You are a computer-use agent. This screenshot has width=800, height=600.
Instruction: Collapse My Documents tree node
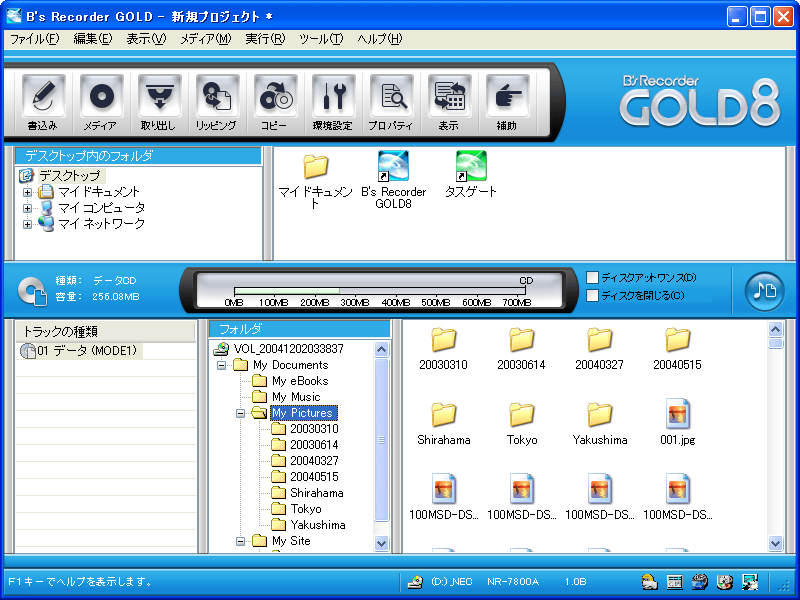click(221, 365)
